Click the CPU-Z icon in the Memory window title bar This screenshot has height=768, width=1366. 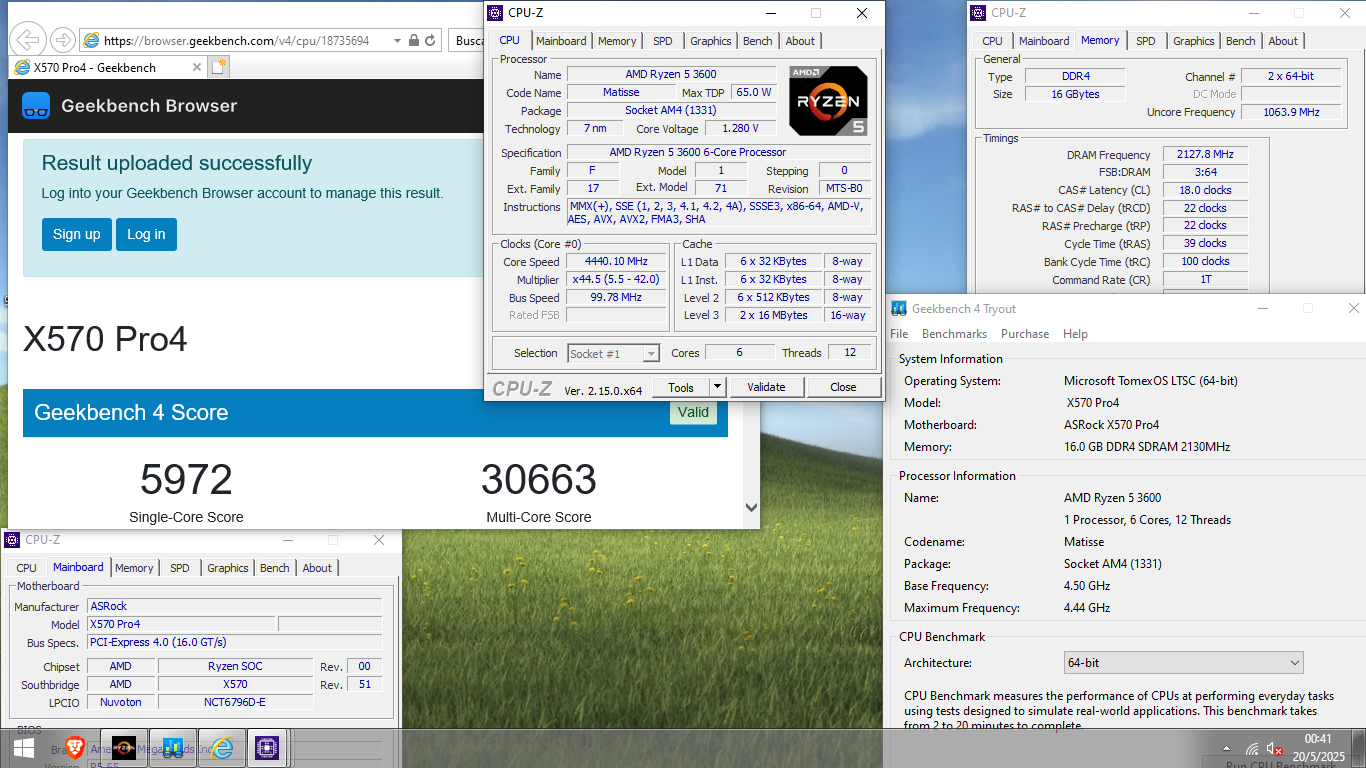pyautogui.click(x=978, y=13)
